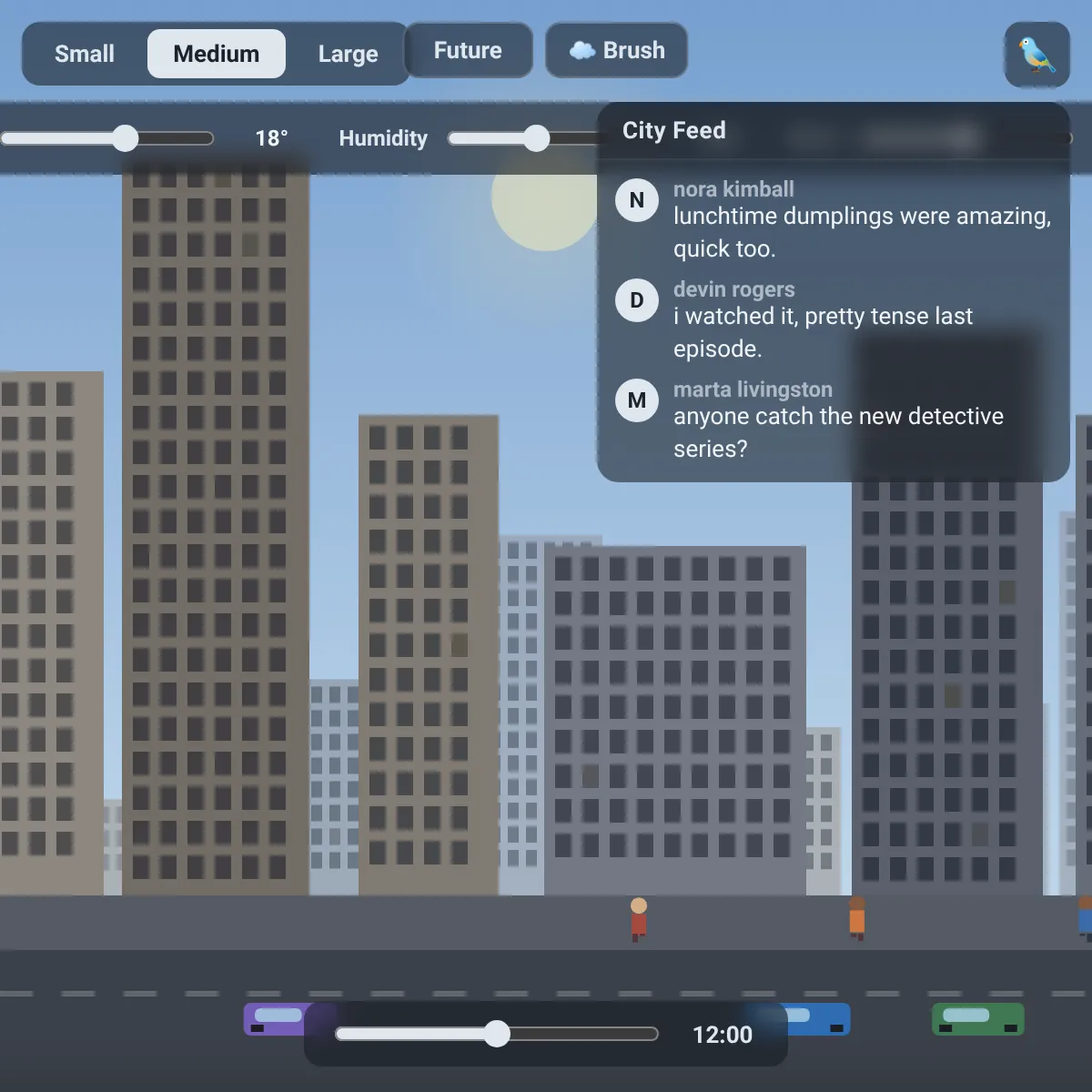Click the purple bus on the road
Image resolution: width=1092 pixels, height=1092 pixels.
pyautogui.click(x=276, y=1019)
